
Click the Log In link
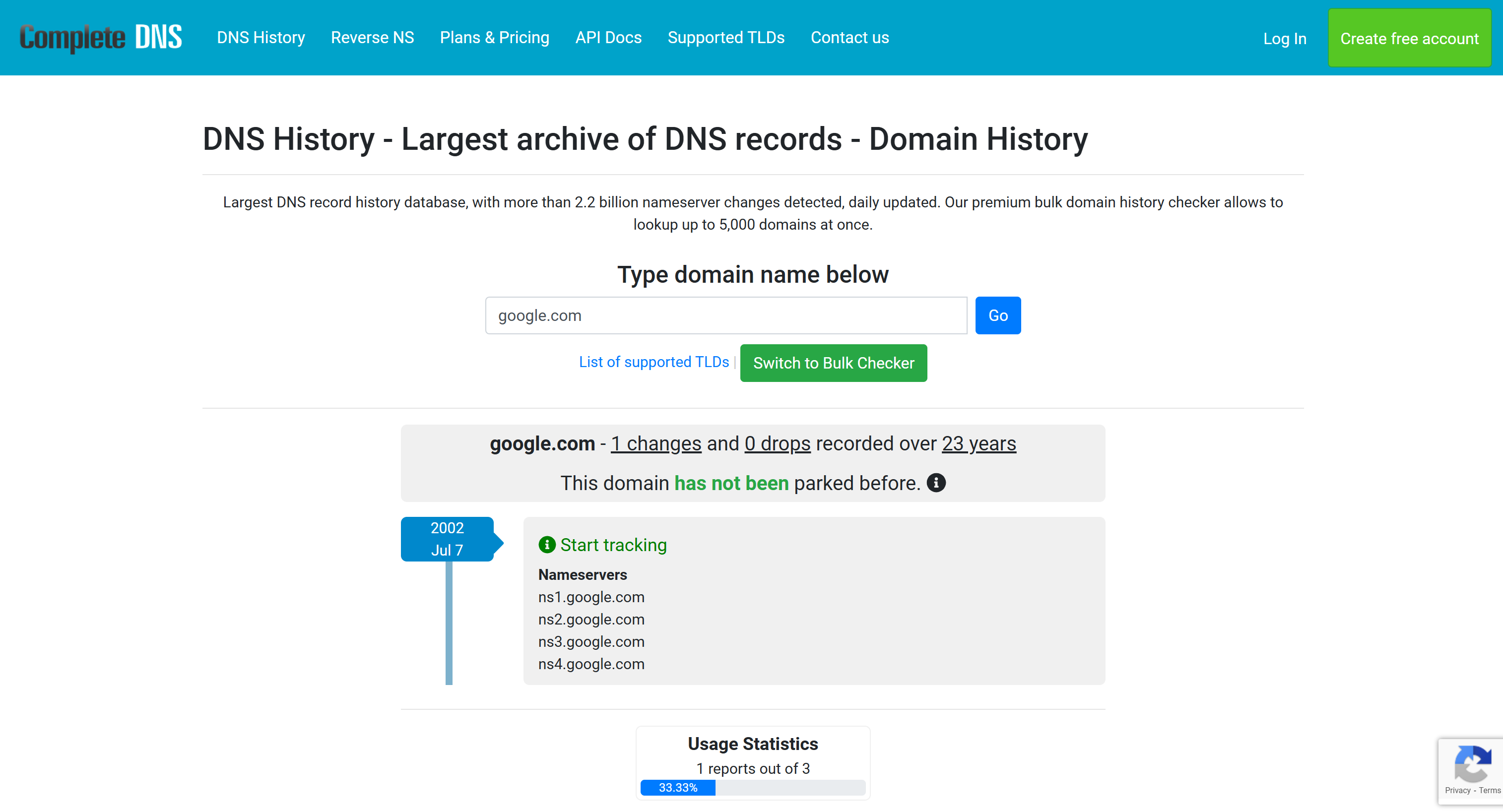1284,39
